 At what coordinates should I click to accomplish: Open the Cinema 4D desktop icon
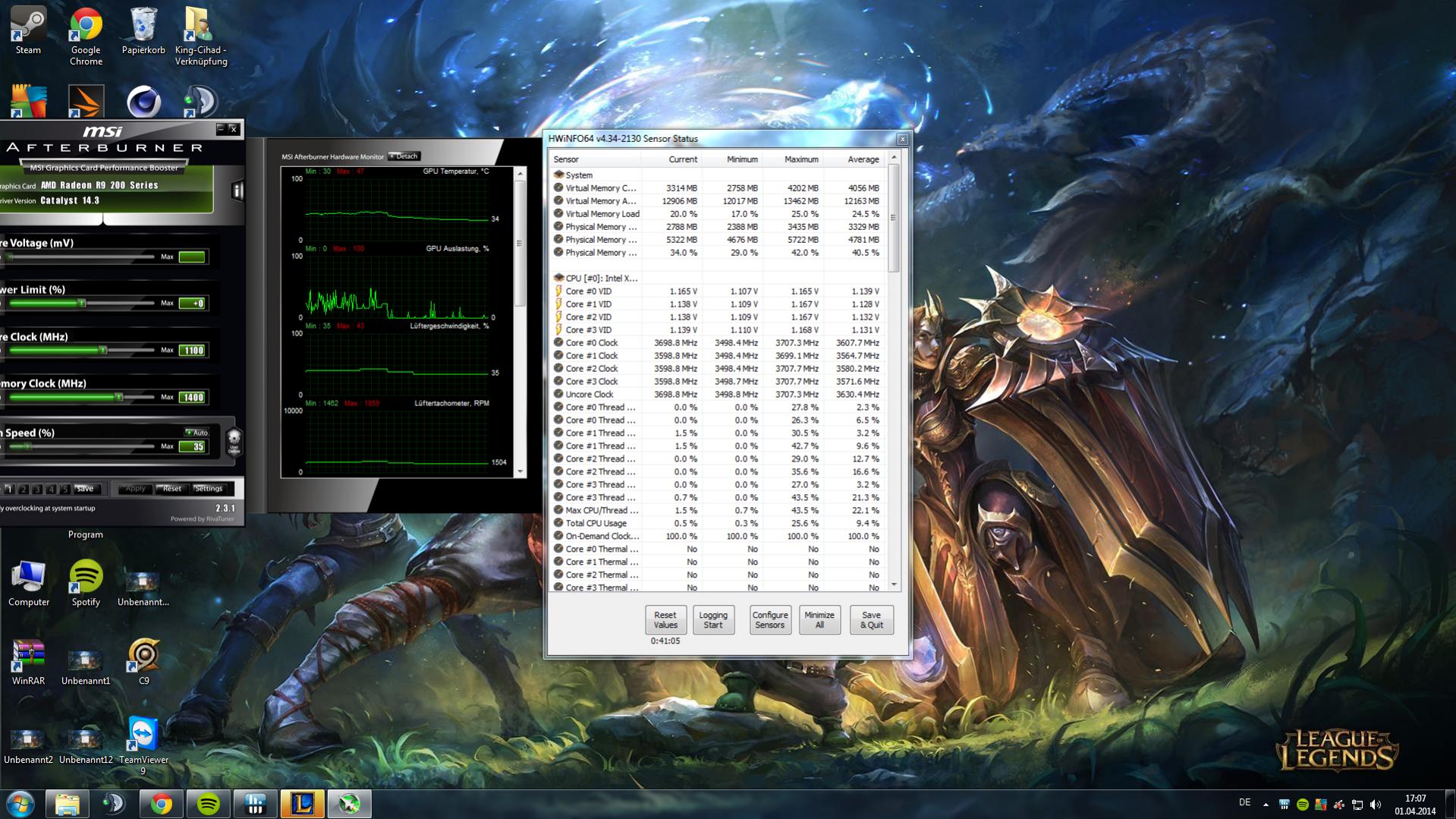[x=143, y=100]
